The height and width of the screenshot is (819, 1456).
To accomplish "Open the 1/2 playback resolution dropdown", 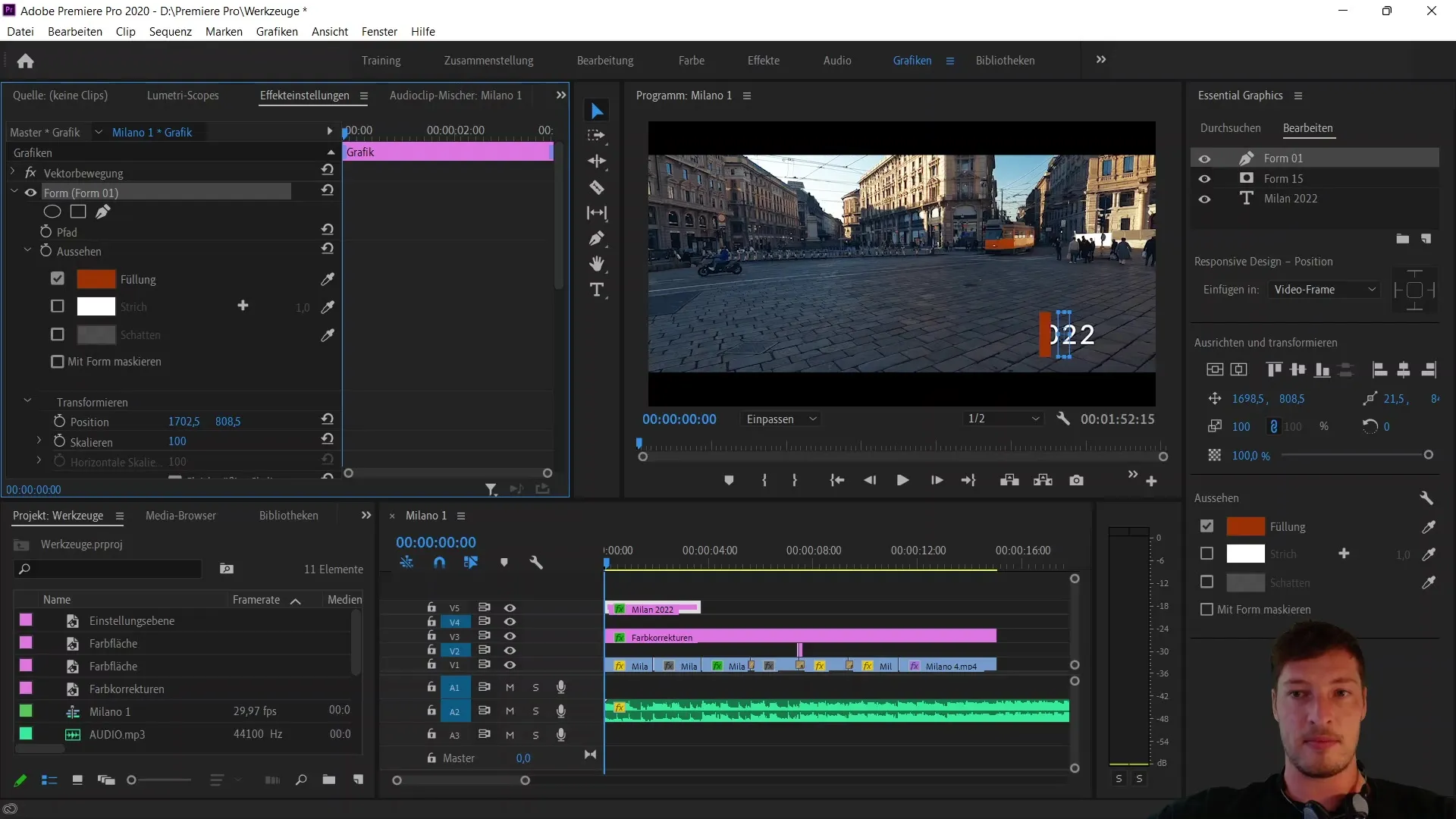I will (1003, 419).
